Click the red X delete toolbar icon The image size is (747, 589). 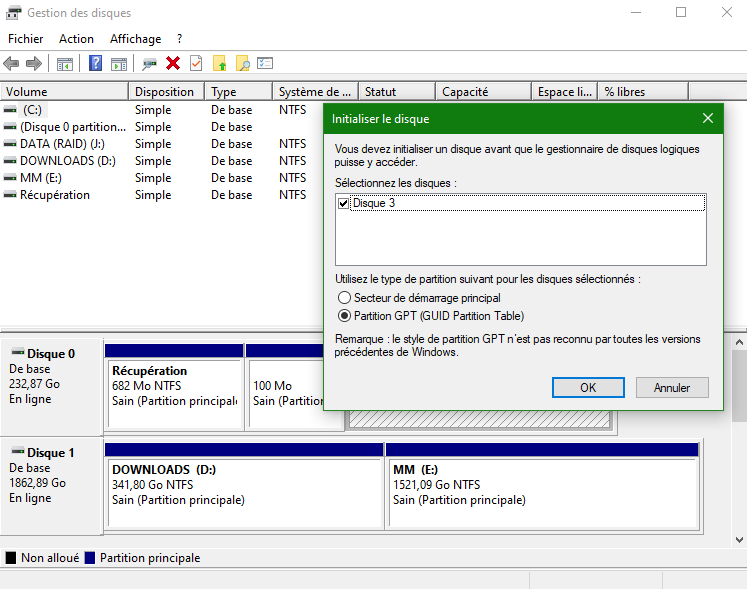click(x=173, y=64)
